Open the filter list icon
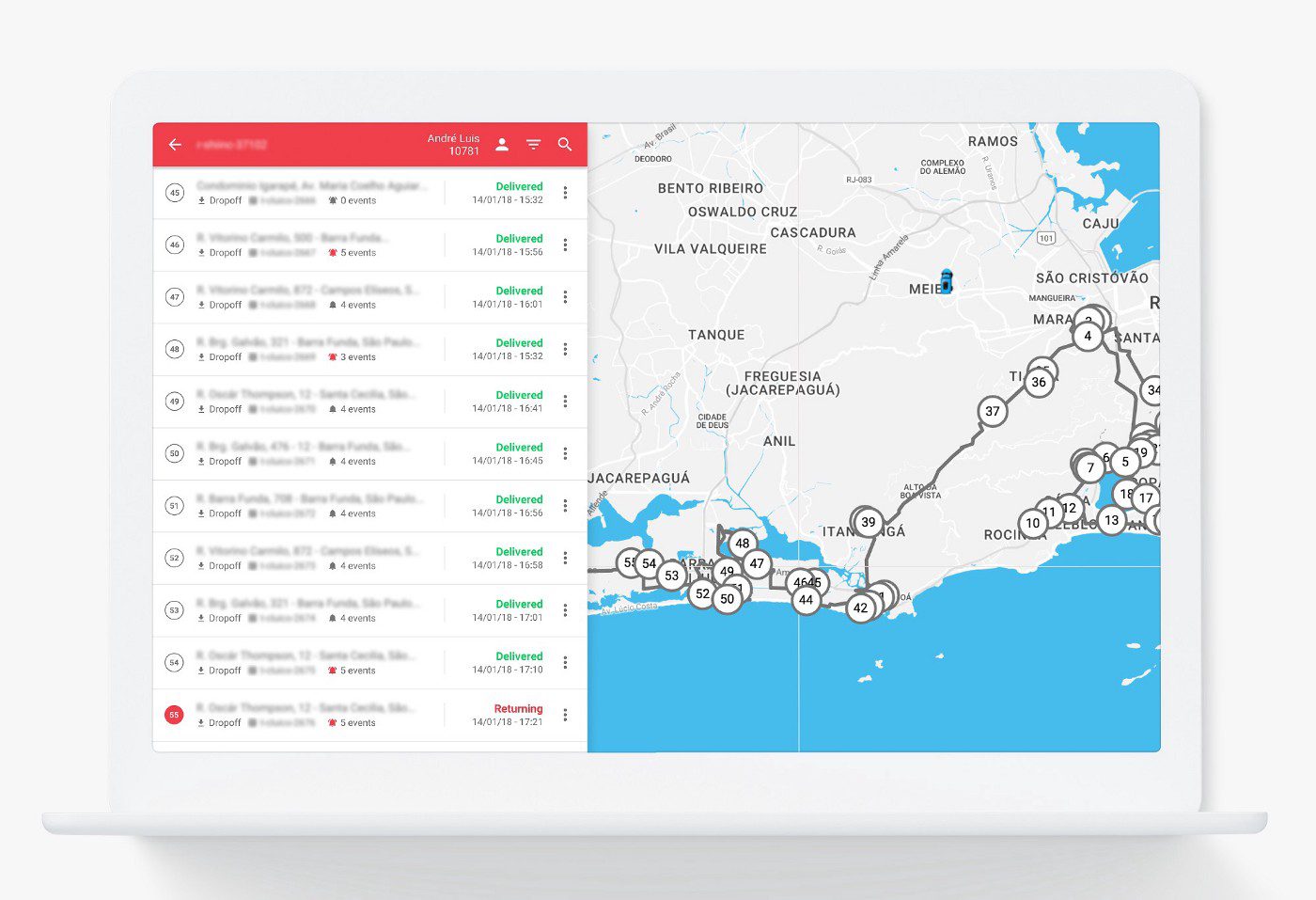 pyautogui.click(x=533, y=145)
